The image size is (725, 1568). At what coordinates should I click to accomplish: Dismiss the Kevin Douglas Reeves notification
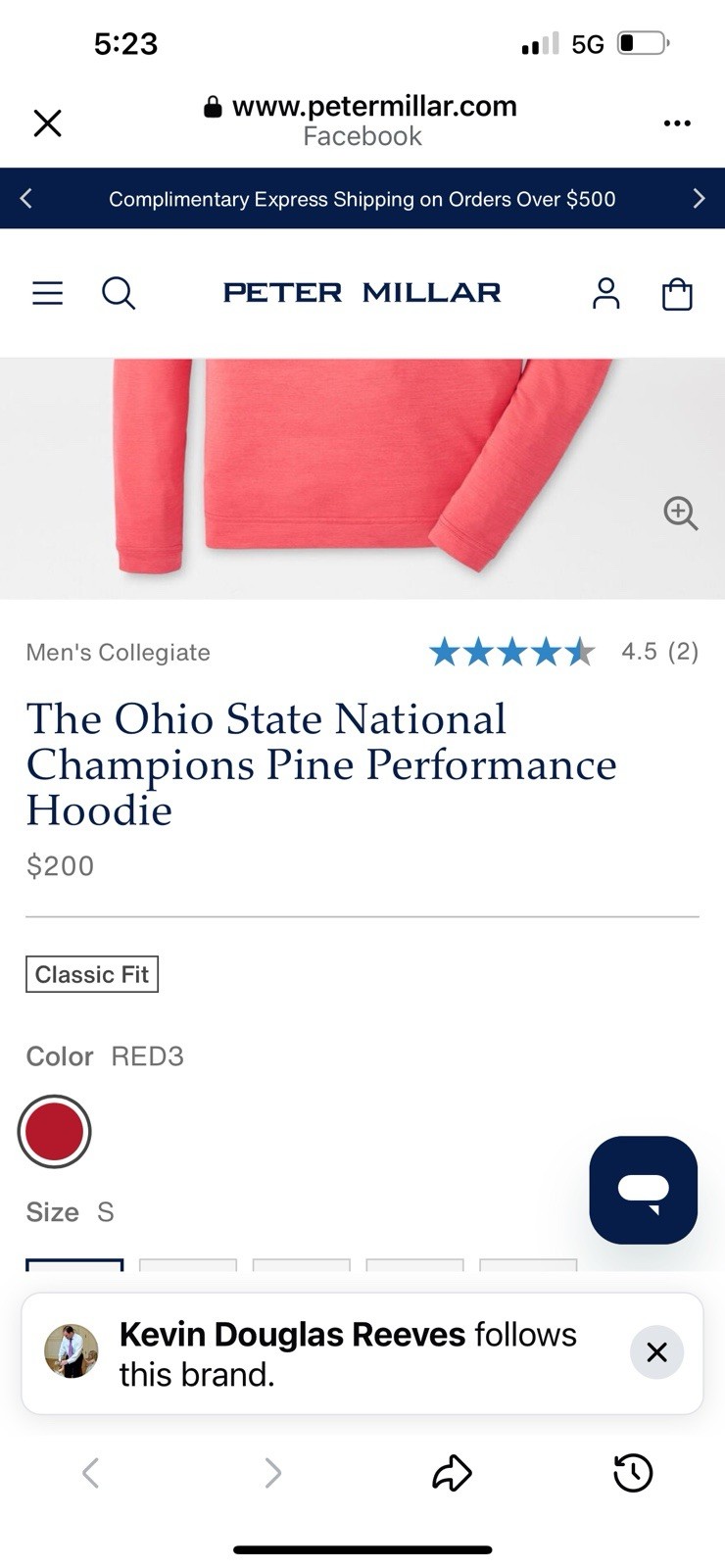click(656, 1352)
